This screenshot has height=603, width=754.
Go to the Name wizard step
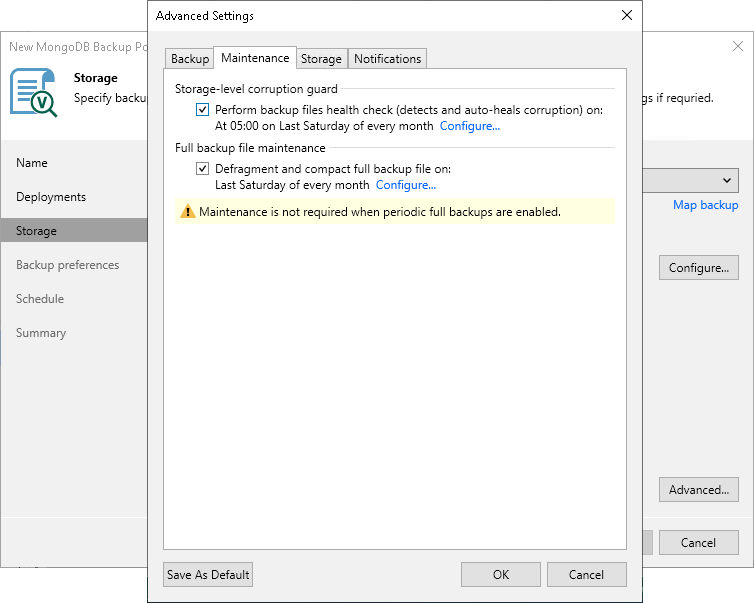[x=32, y=163]
